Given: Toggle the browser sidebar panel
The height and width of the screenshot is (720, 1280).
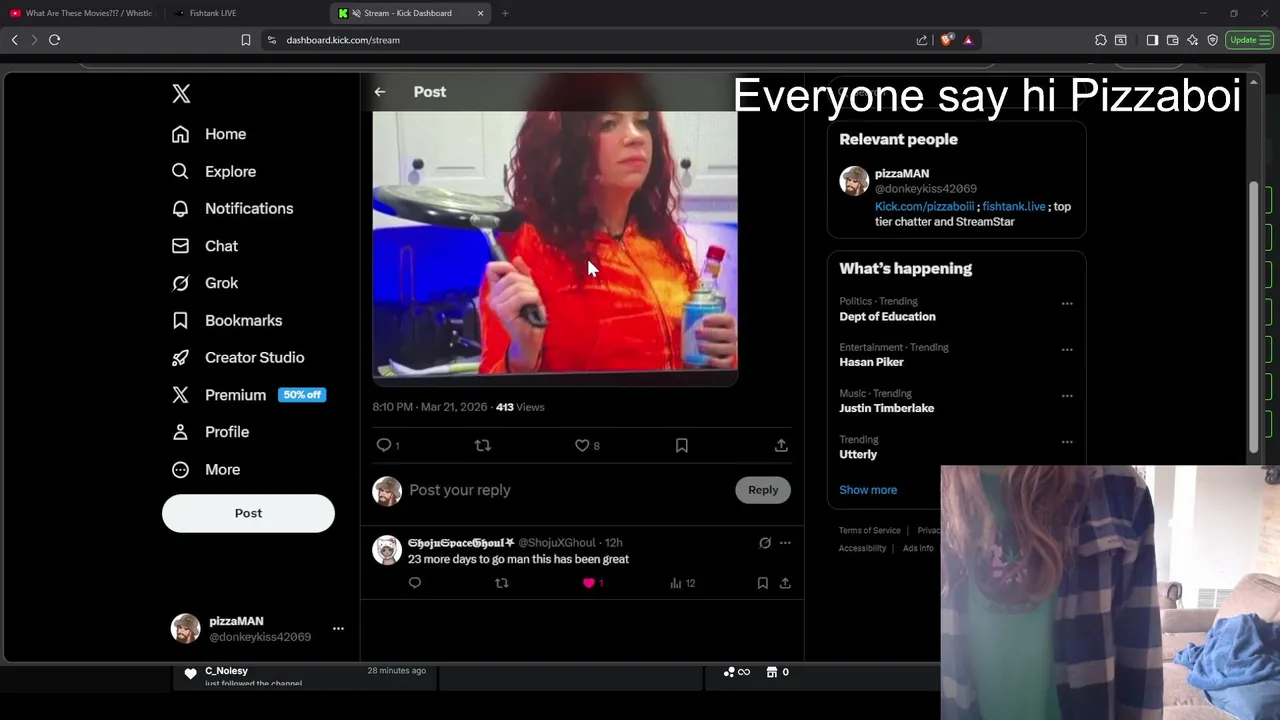Looking at the screenshot, I should coord(1152,40).
